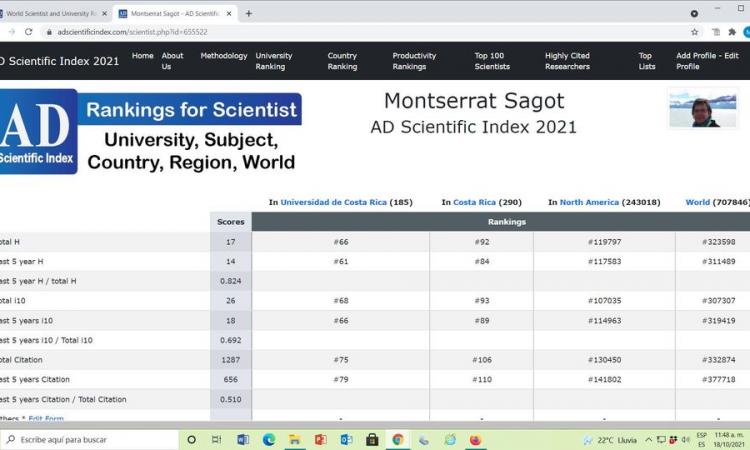750x450 pixels.
Task: Go to Top 100 Scientists
Action: [492, 61]
